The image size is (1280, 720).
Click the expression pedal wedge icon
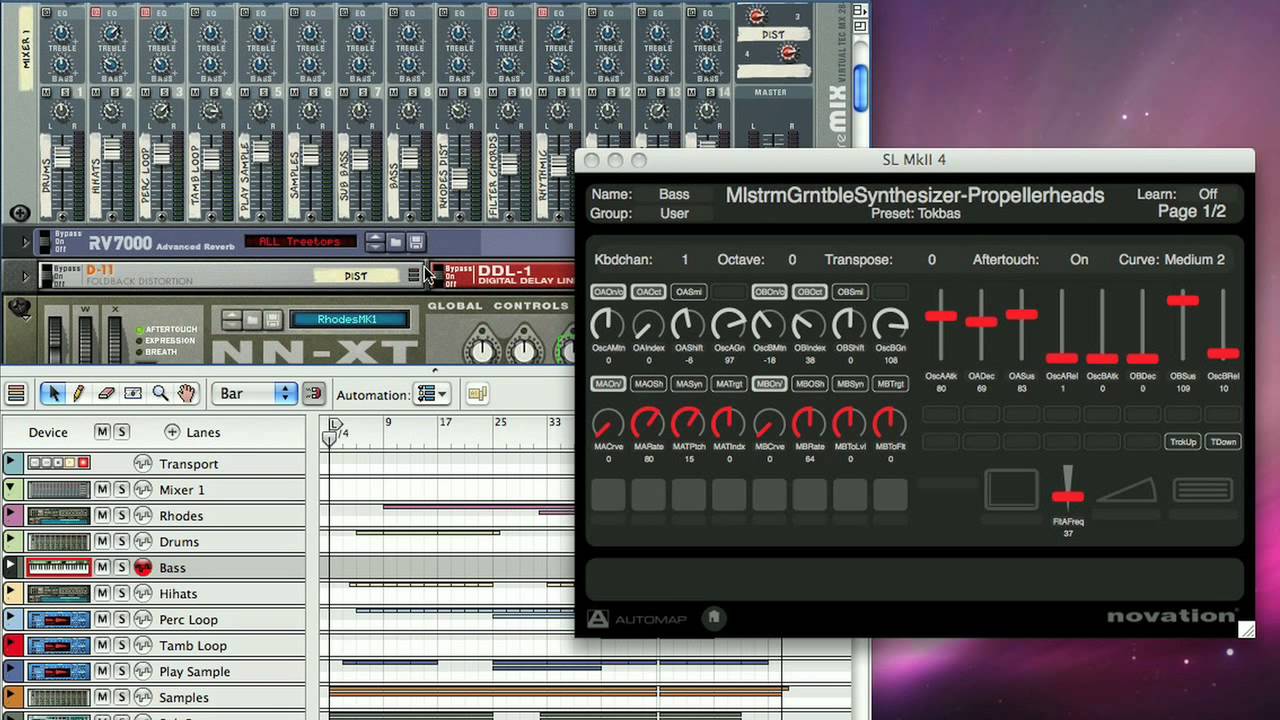[1127, 490]
